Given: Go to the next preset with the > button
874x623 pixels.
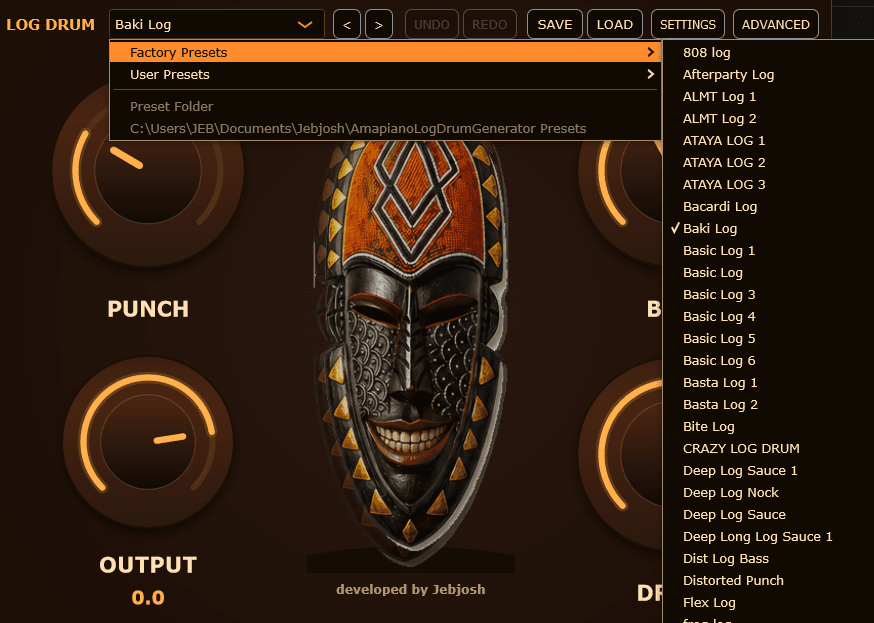Looking at the screenshot, I should pyautogui.click(x=378, y=25).
